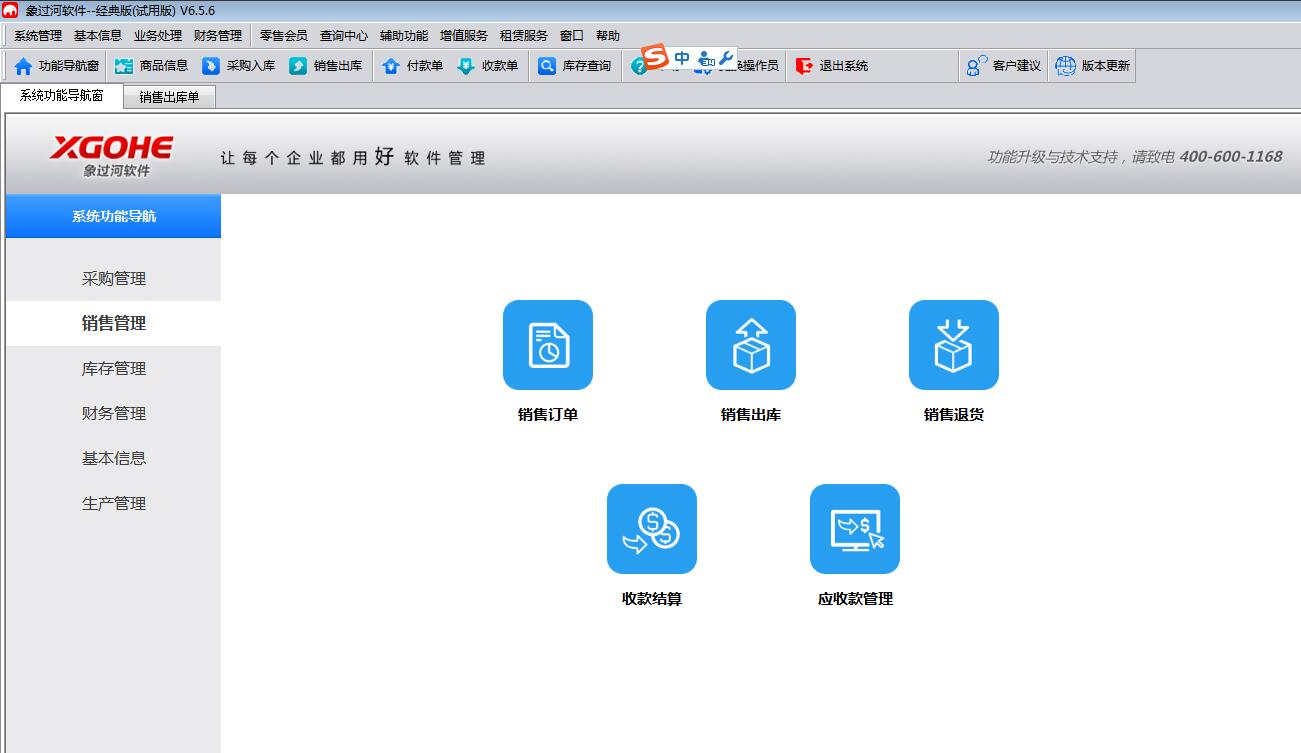Switch to the 系统功能导航窗 tab
This screenshot has width=1301, height=753.
(61, 96)
